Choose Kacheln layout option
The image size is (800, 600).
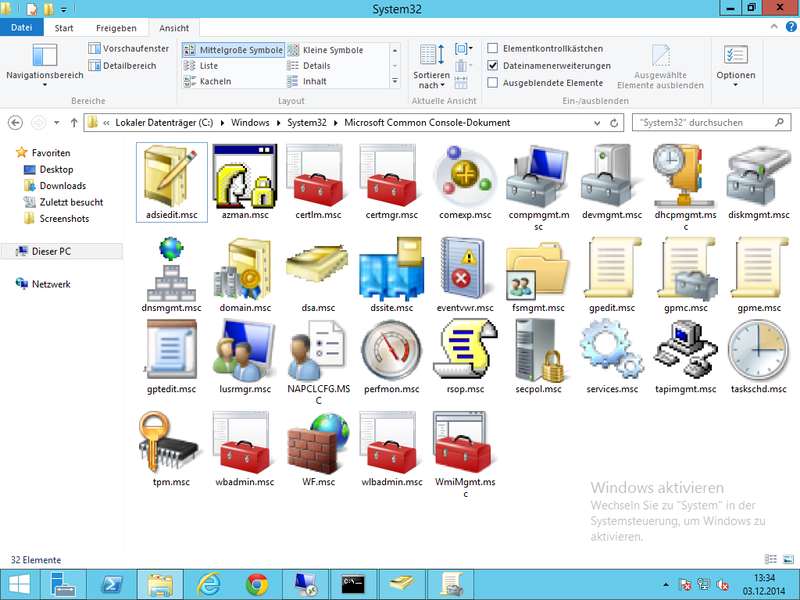[207, 81]
